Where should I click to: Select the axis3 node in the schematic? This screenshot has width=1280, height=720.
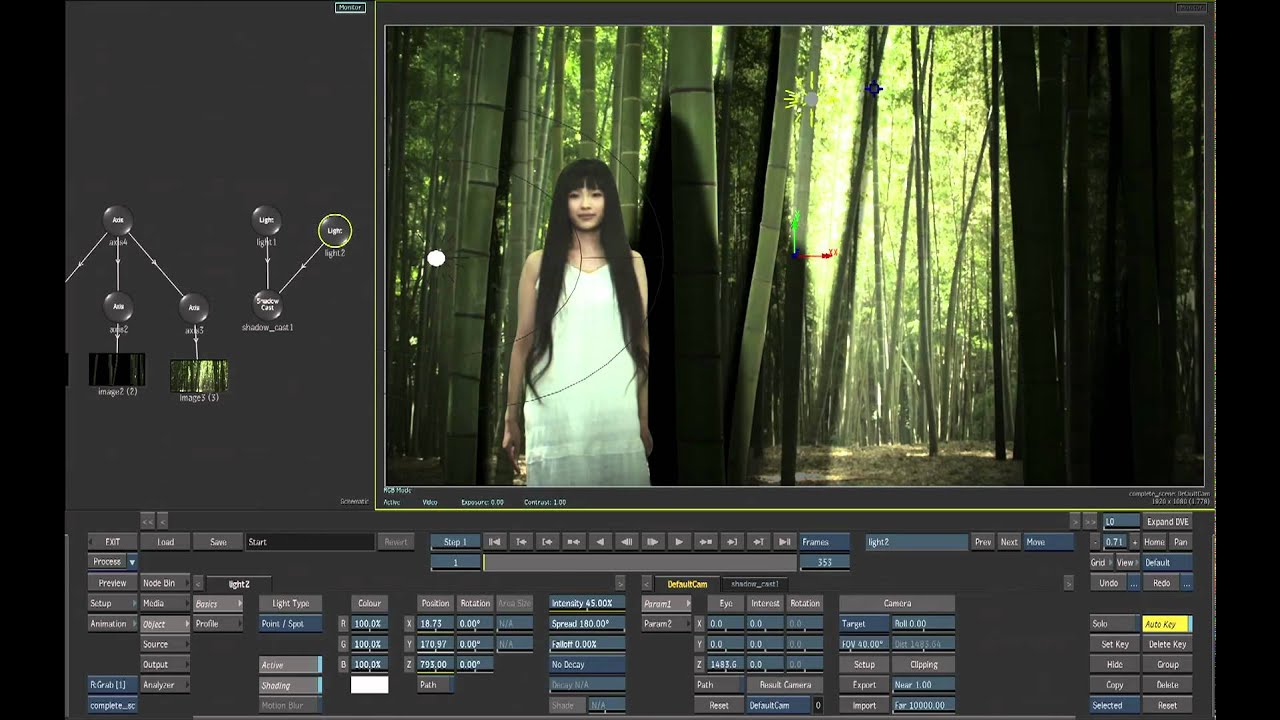click(194, 308)
